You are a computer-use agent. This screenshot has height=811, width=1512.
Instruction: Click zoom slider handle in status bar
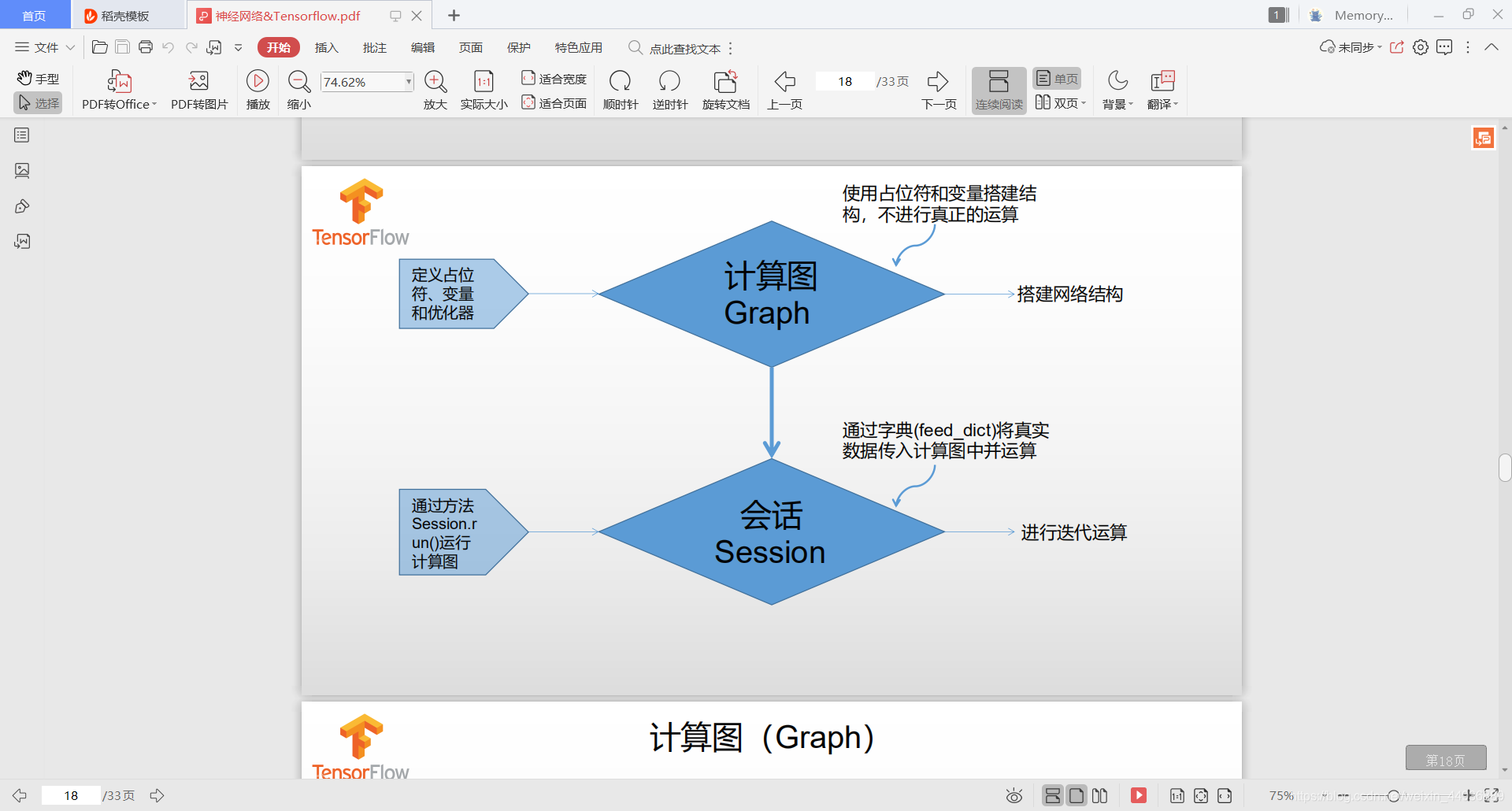point(1394,796)
